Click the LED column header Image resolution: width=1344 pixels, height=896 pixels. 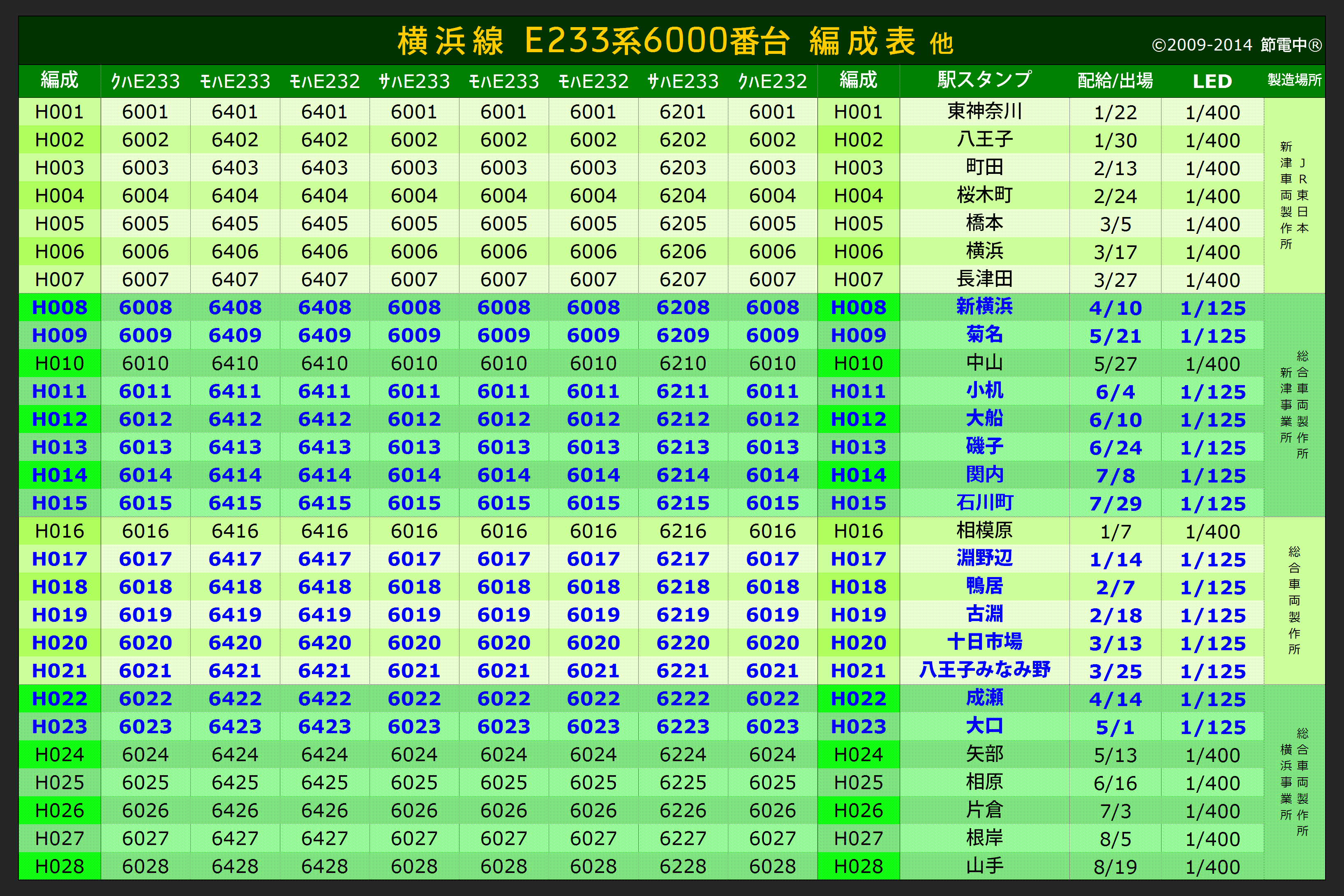1212,82
